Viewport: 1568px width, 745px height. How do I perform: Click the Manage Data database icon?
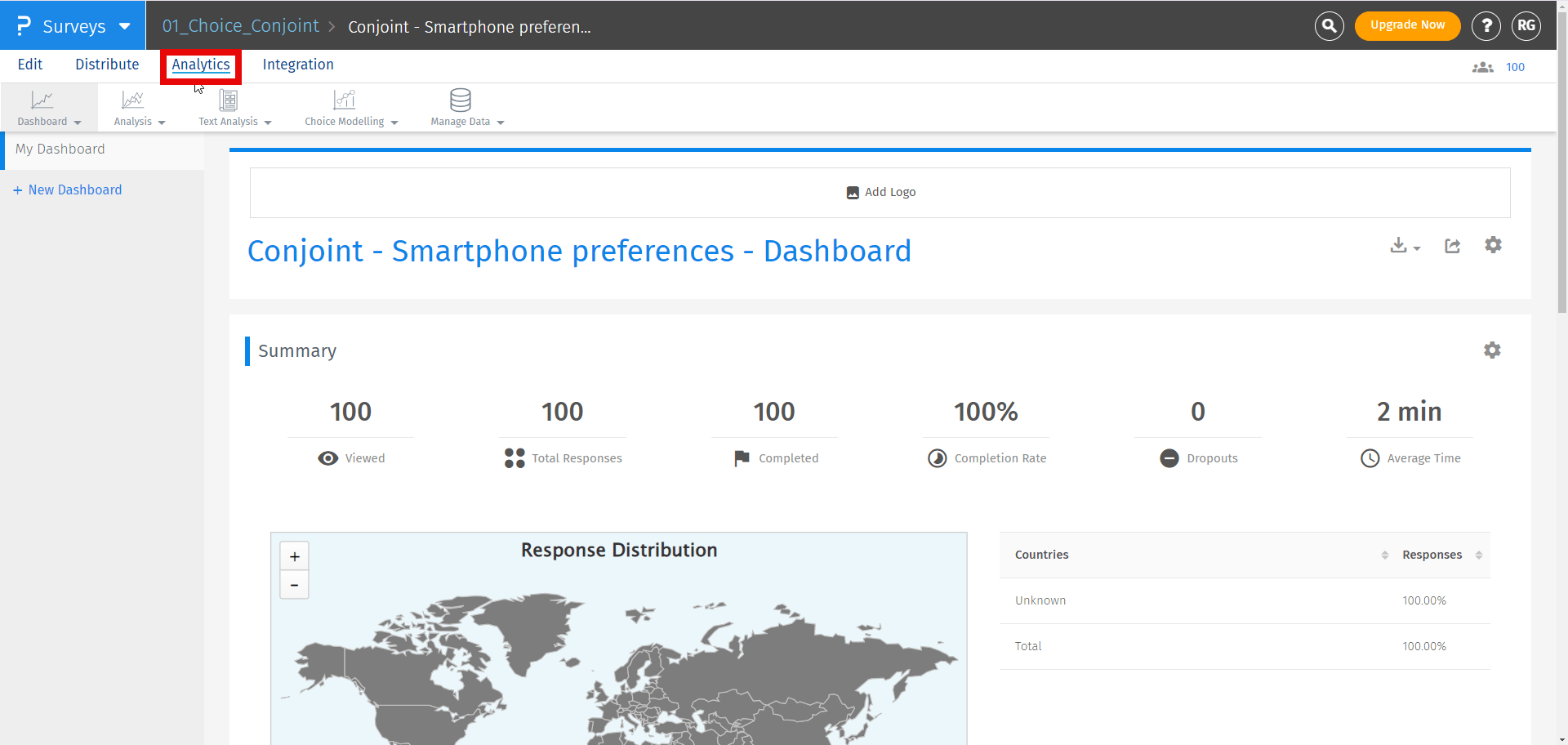(461, 100)
